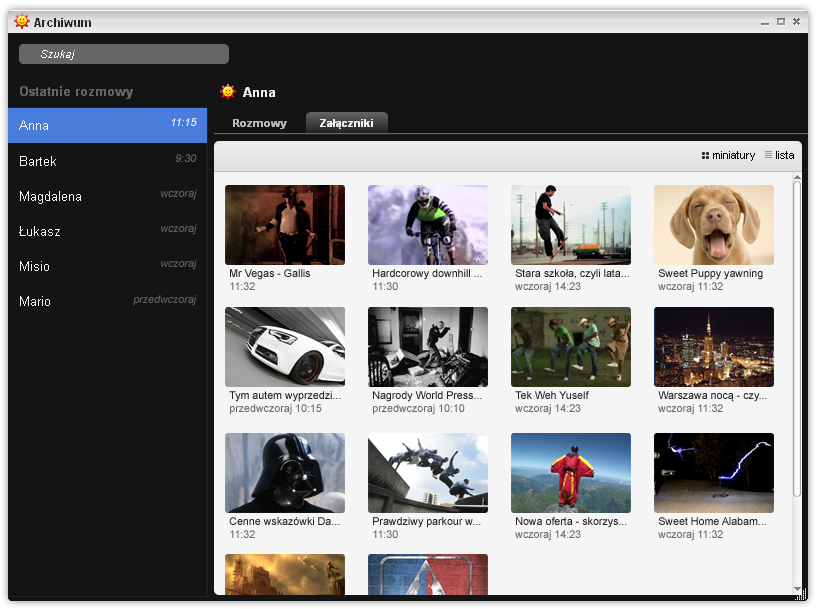Click the 'przedwczoraj 10:10' timestamp
This screenshot has width=817, height=609.
[x=418, y=408]
